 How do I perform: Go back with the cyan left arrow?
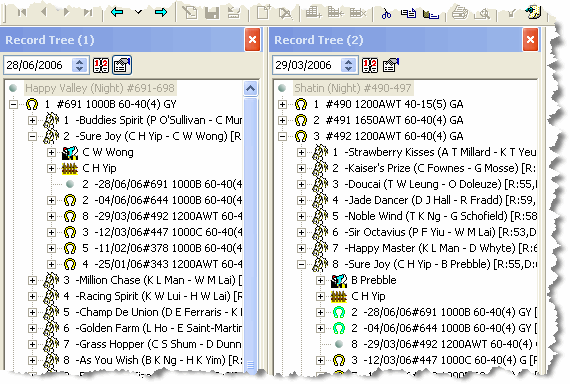[117, 12]
